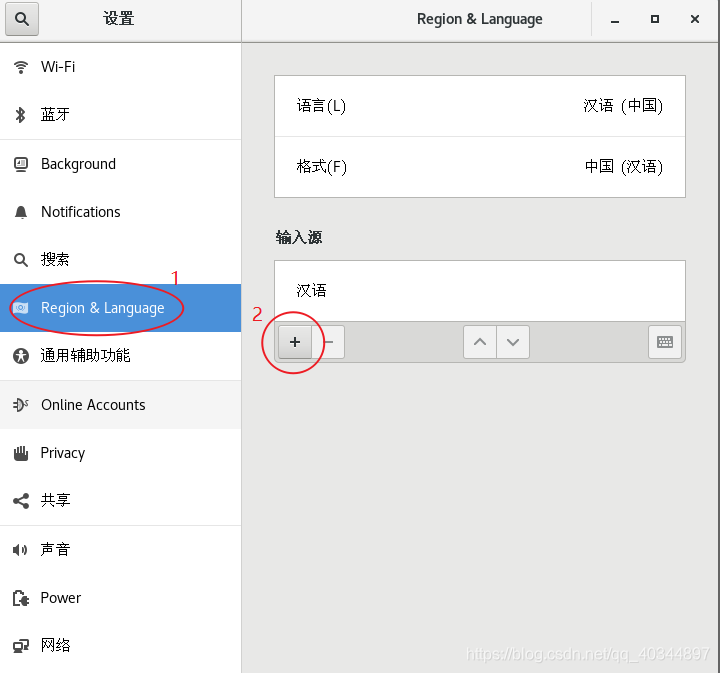The height and width of the screenshot is (673, 720).
Task: Open Notifications settings panel
Action: [x=120, y=212]
